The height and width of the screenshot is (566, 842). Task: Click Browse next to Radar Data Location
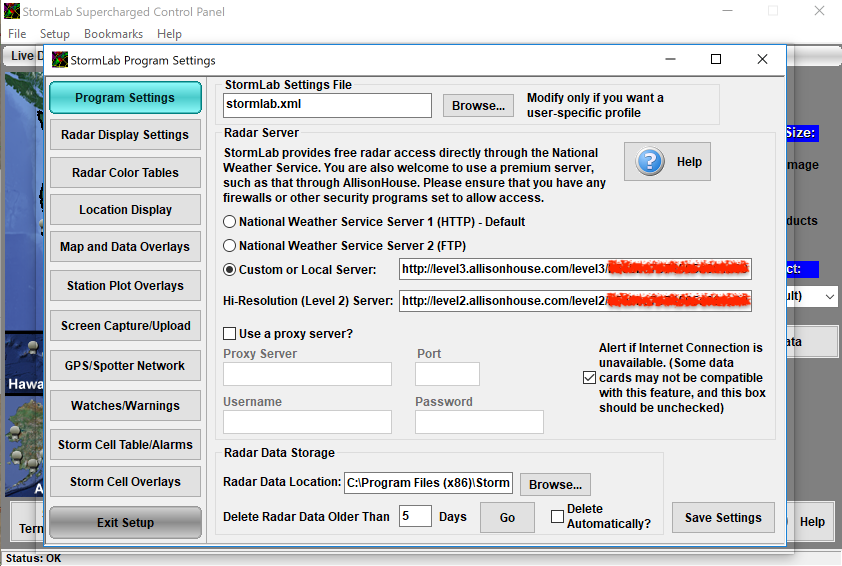[x=555, y=484]
